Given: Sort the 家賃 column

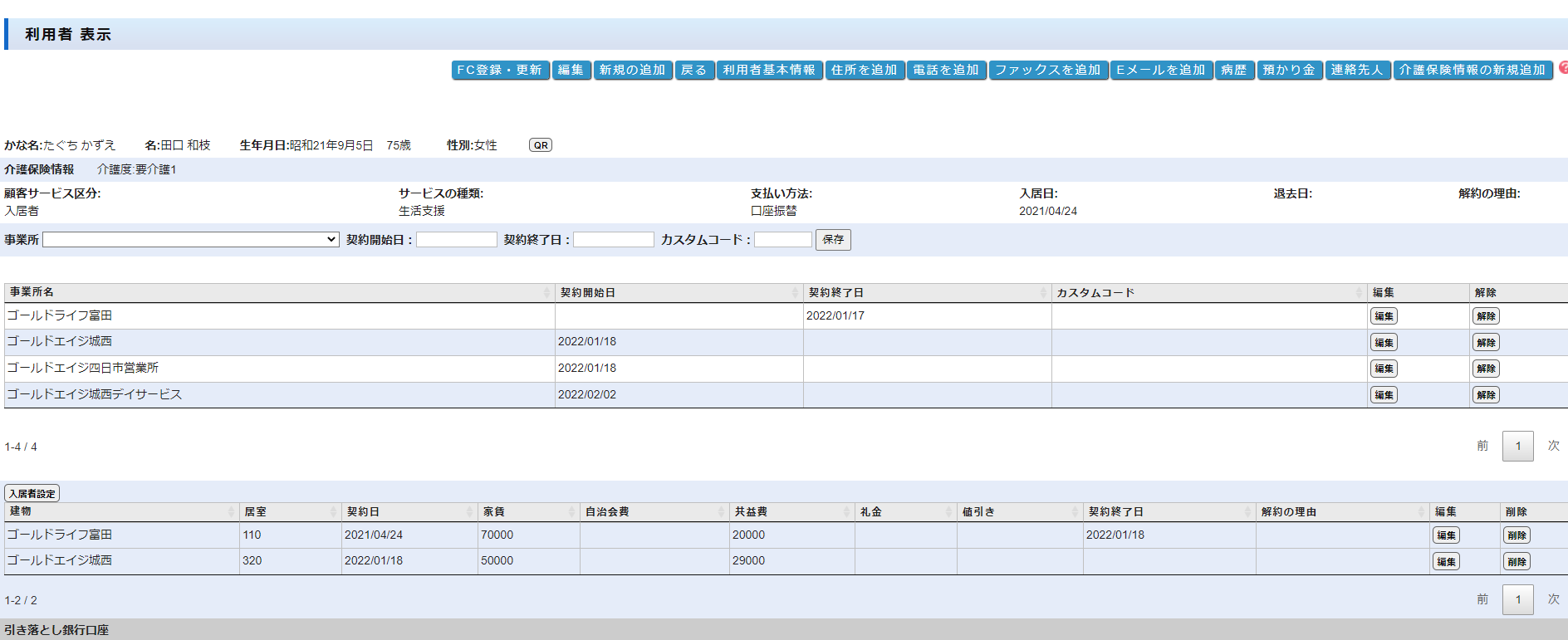Looking at the screenshot, I should click(x=571, y=512).
